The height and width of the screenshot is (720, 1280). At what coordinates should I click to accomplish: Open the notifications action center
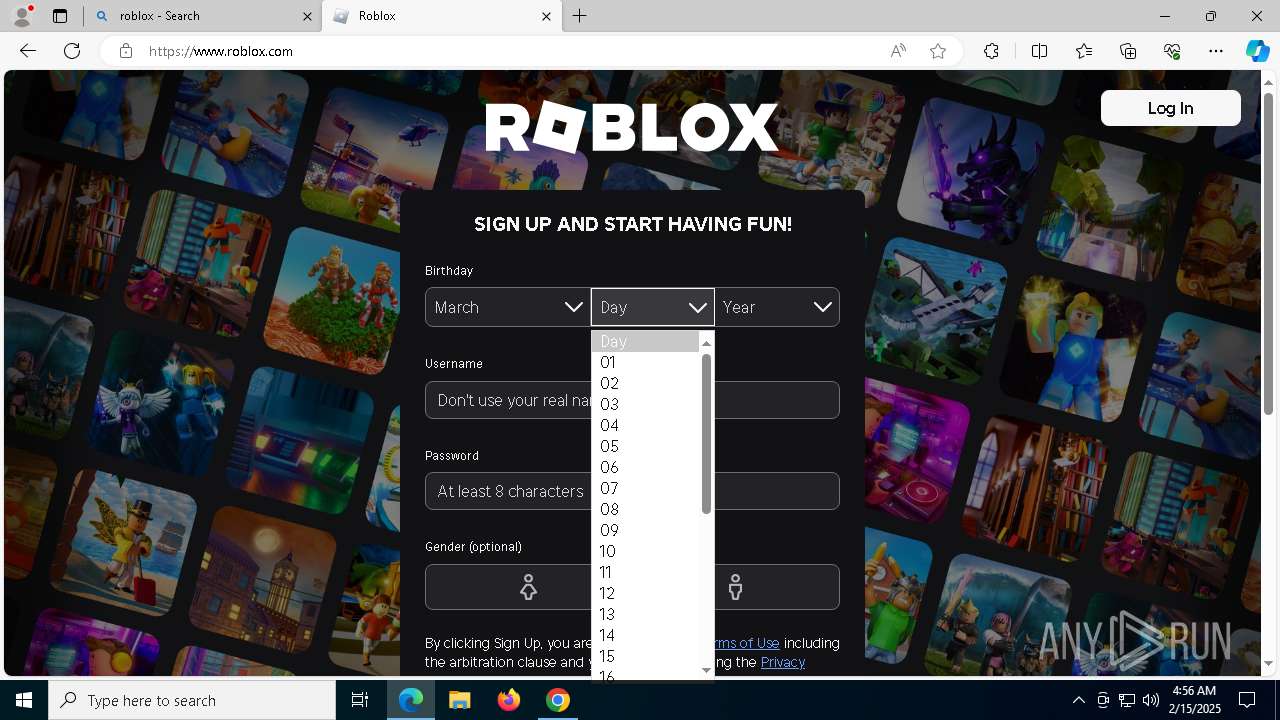(1247, 700)
